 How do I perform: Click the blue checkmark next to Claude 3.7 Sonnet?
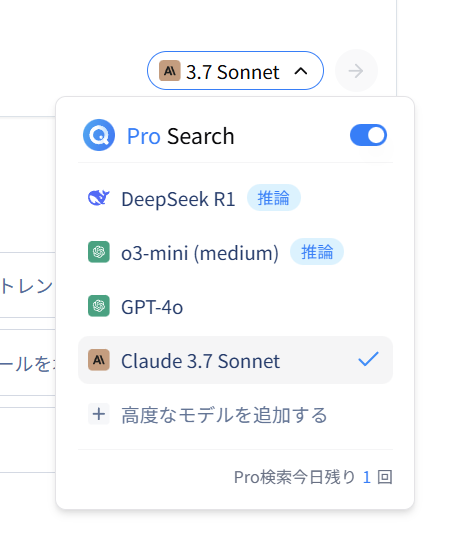point(368,359)
